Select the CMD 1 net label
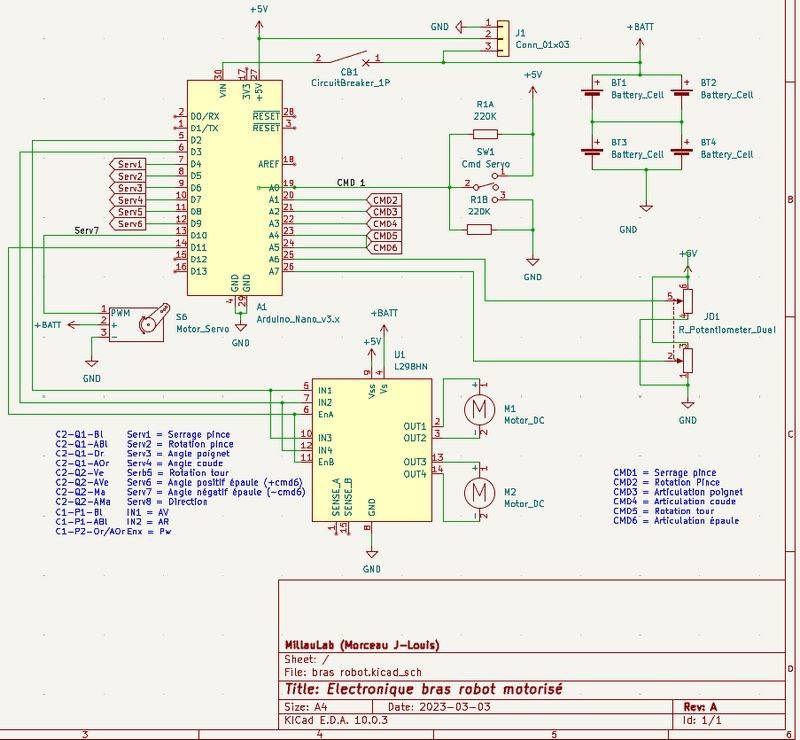Screen dimensions: 800x740 tap(351, 182)
